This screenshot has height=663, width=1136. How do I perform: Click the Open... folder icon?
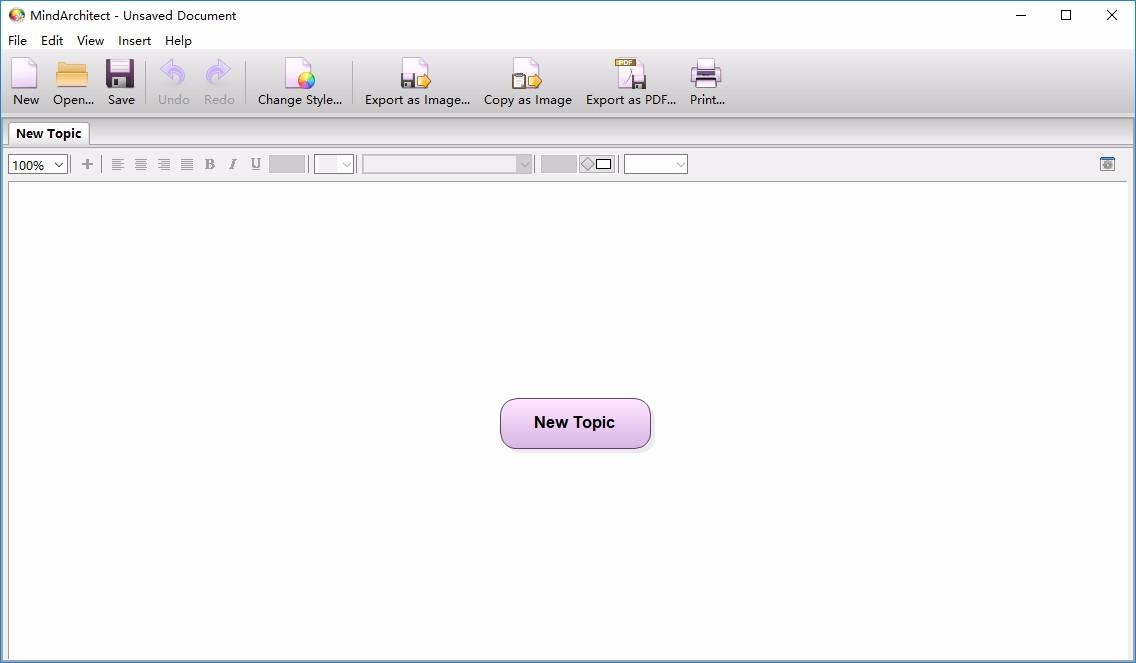click(72, 83)
